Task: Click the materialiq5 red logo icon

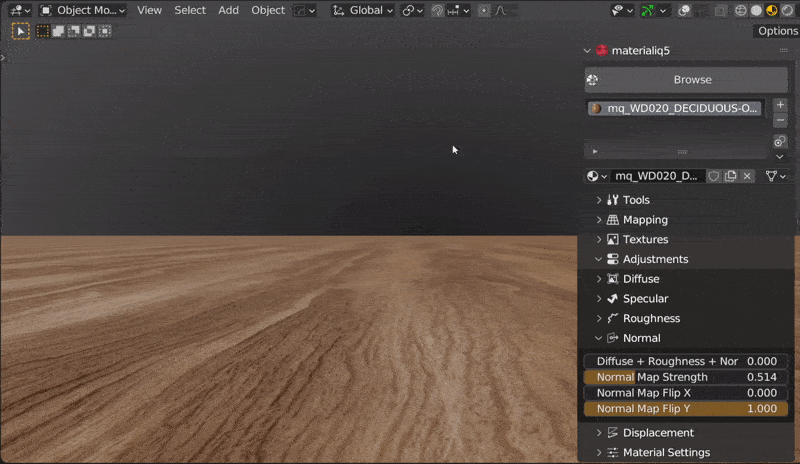Action: pyautogui.click(x=602, y=50)
